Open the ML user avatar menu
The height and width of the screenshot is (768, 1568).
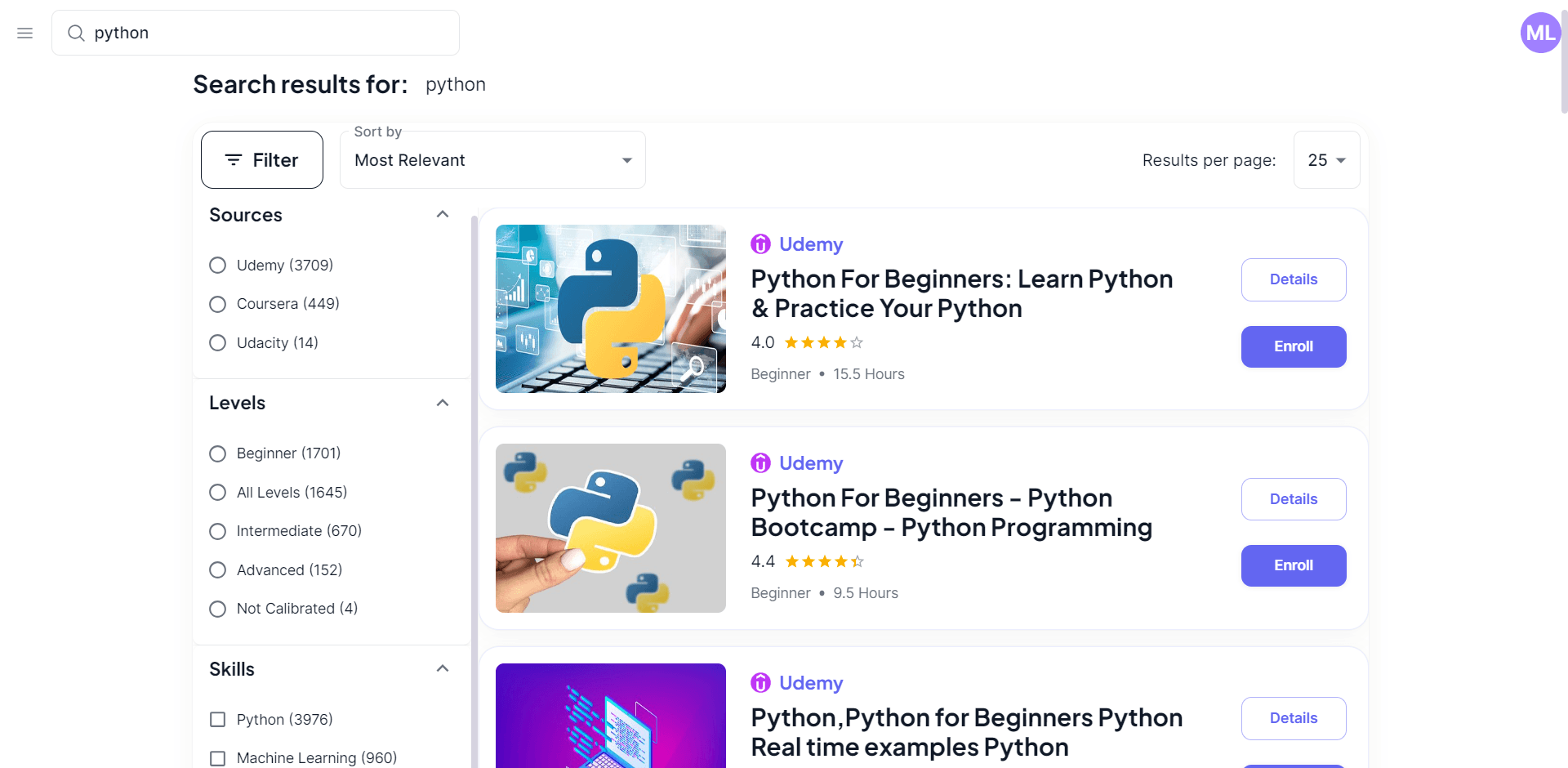coord(1540,33)
